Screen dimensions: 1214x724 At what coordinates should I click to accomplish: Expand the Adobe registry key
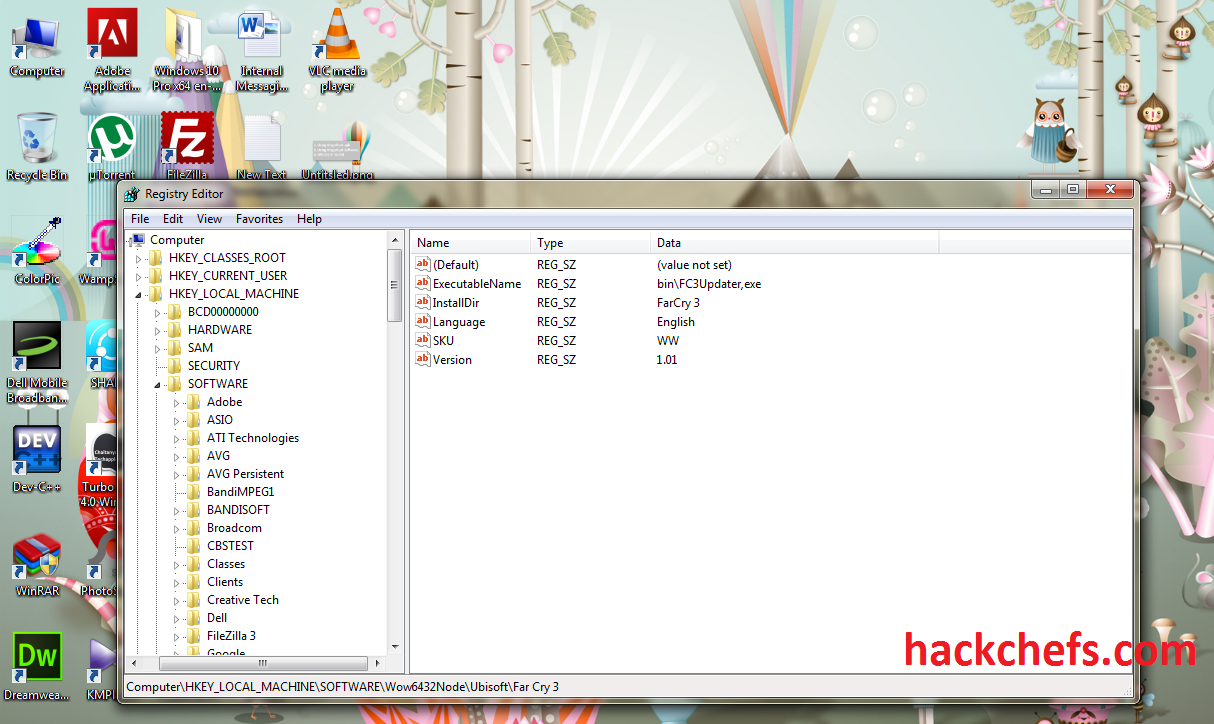[x=175, y=401]
